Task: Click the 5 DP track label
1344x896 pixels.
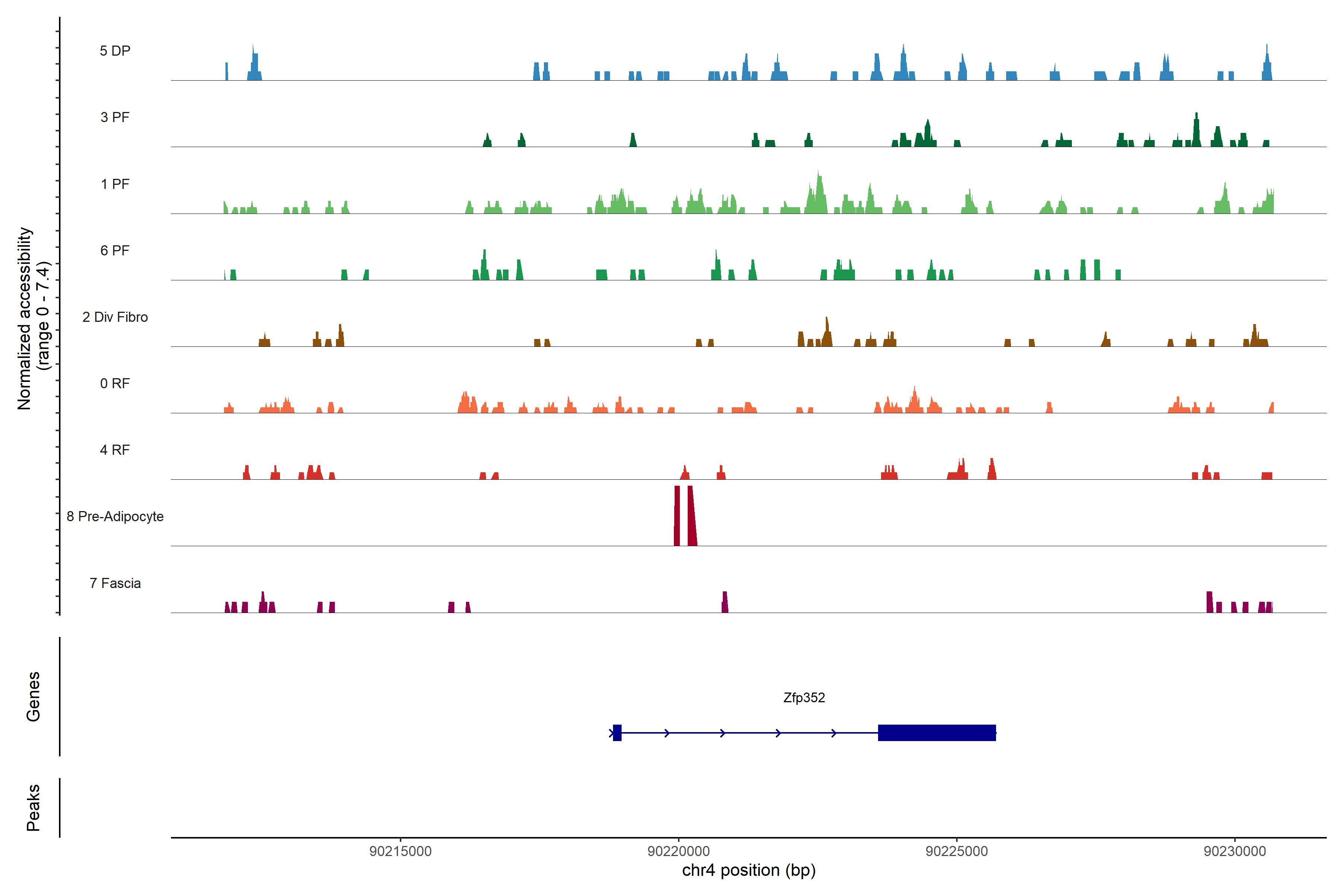Action: click(115, 51)
